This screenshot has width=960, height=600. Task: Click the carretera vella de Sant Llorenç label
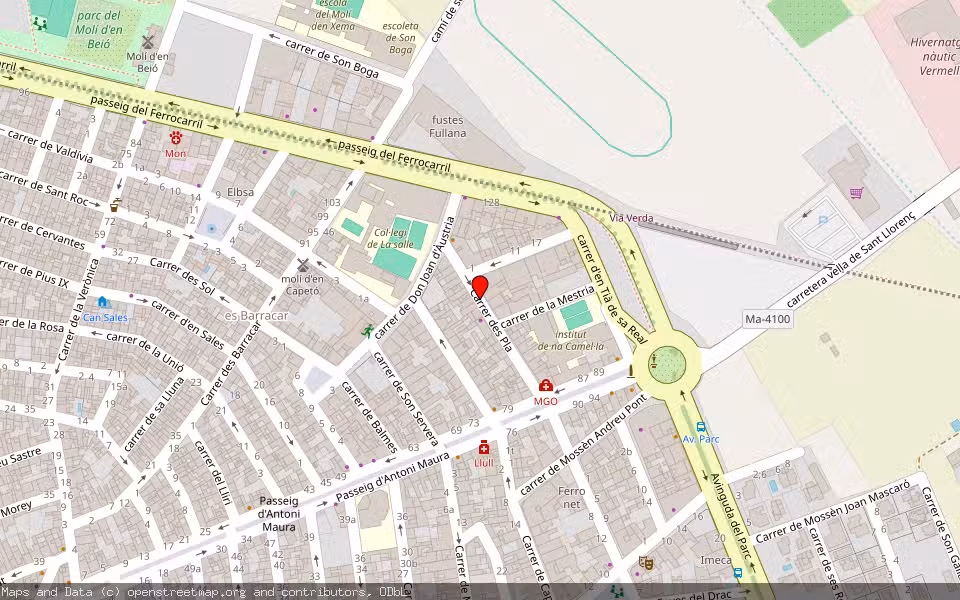pos(851,260)
